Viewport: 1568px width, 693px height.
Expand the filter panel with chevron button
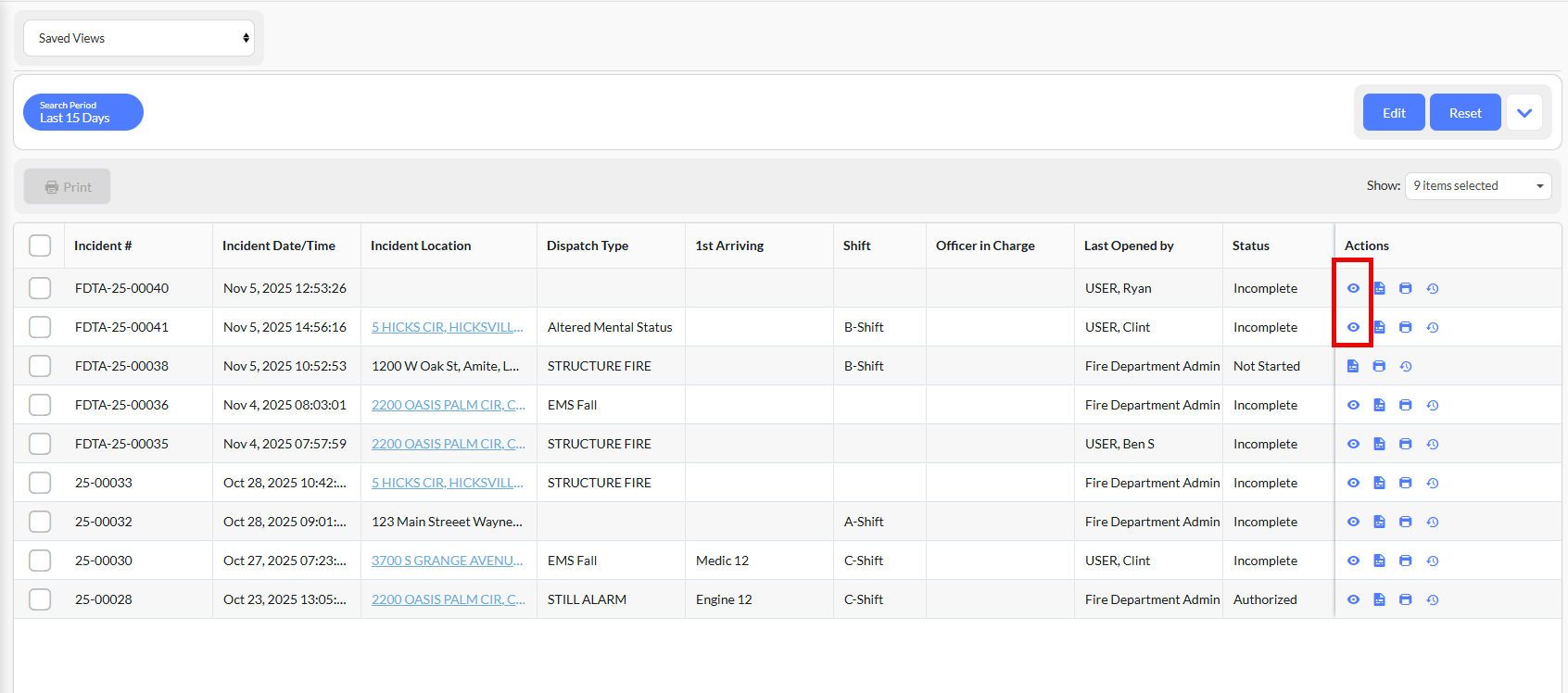coord(1524,113)
